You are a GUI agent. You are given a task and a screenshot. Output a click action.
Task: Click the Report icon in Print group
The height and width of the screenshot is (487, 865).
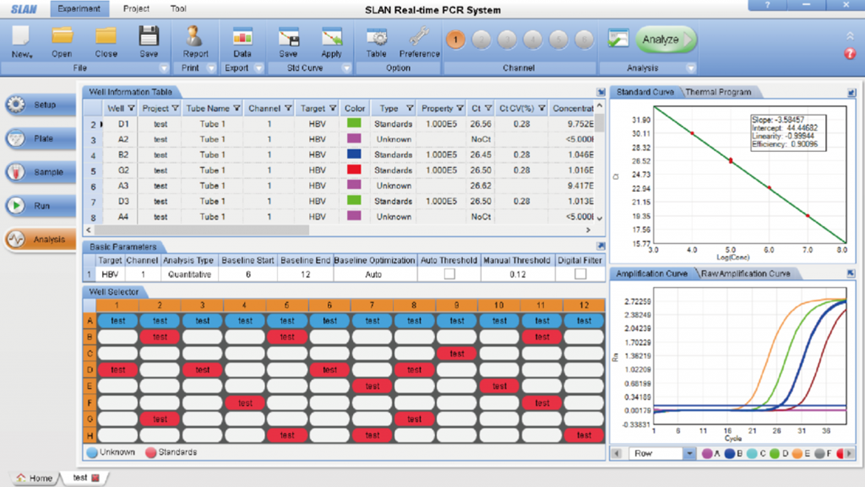195,39
